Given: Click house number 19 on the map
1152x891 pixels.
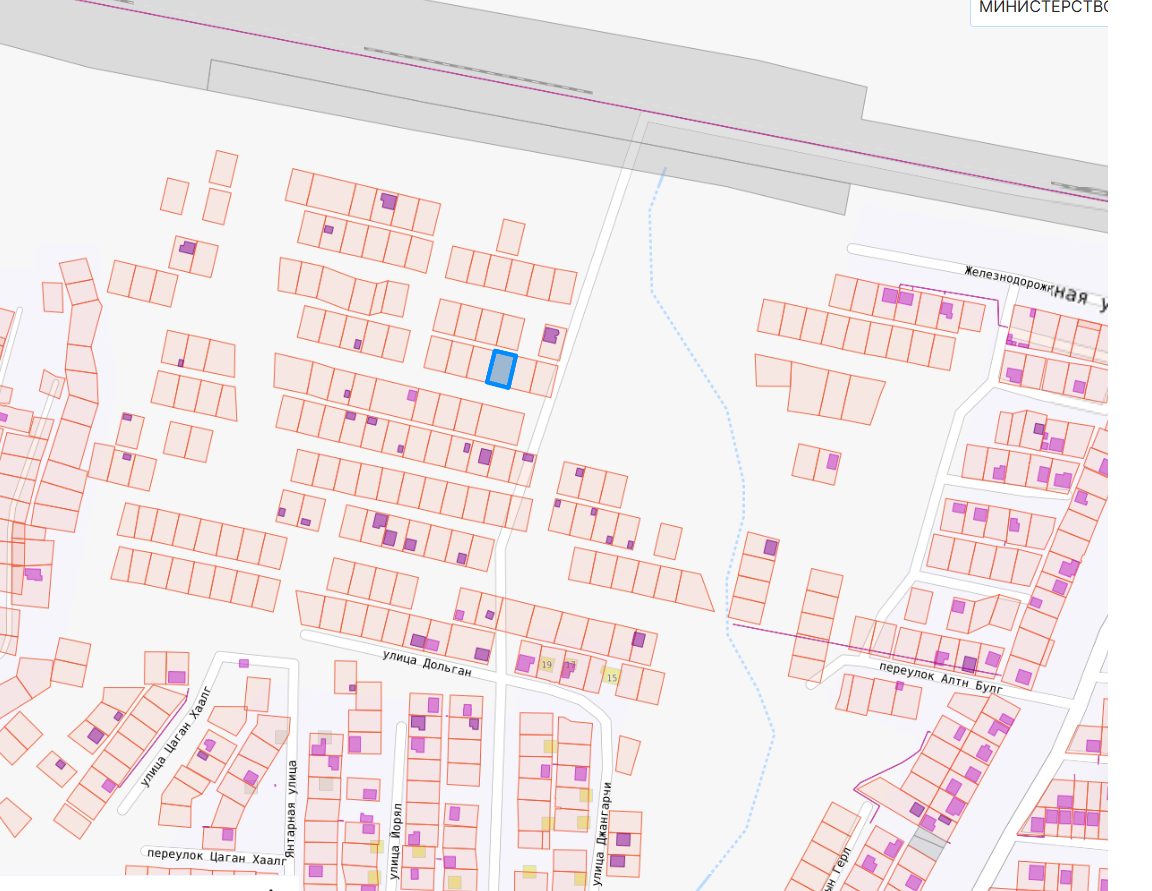Looking at the screenshot, I should point(546,665).
